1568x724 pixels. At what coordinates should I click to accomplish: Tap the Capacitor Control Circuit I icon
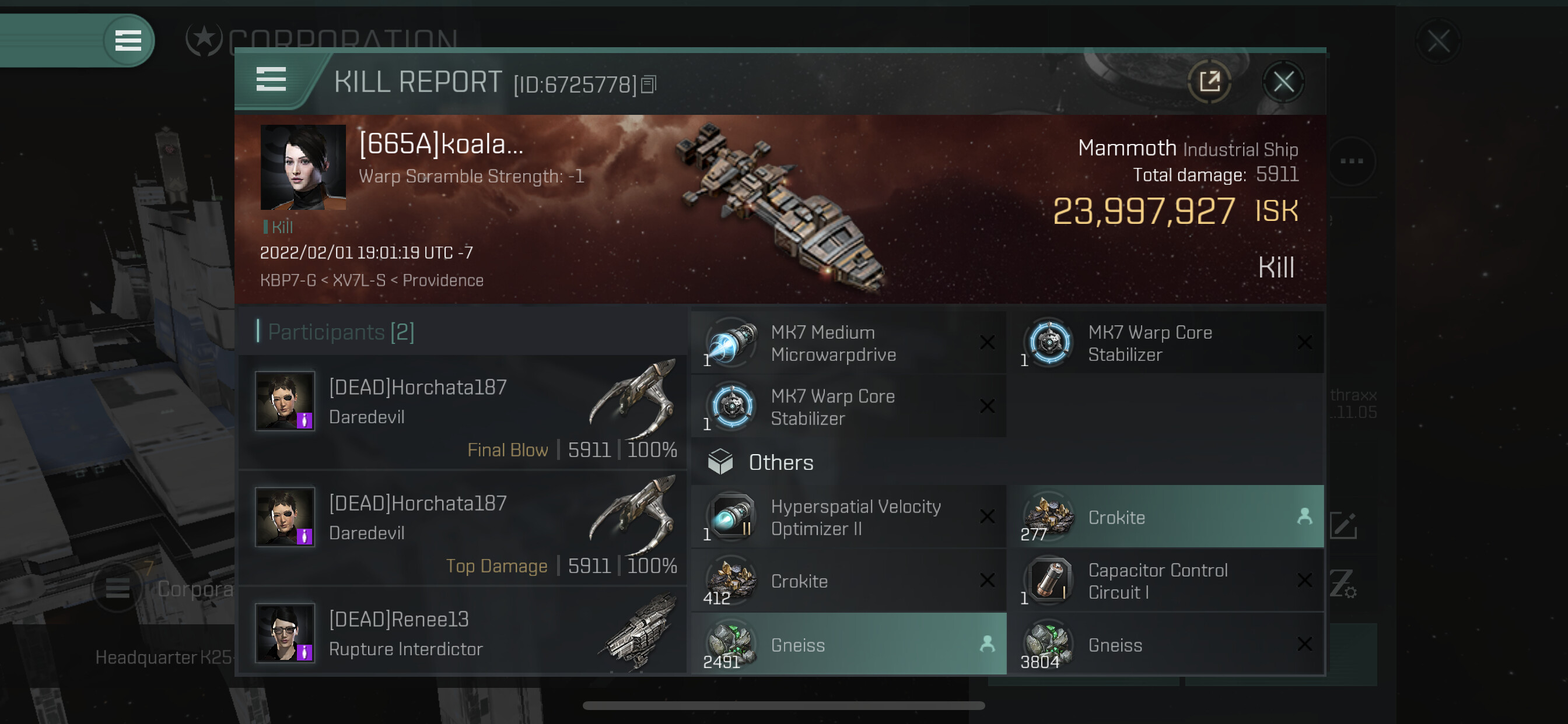point(1049,581)
